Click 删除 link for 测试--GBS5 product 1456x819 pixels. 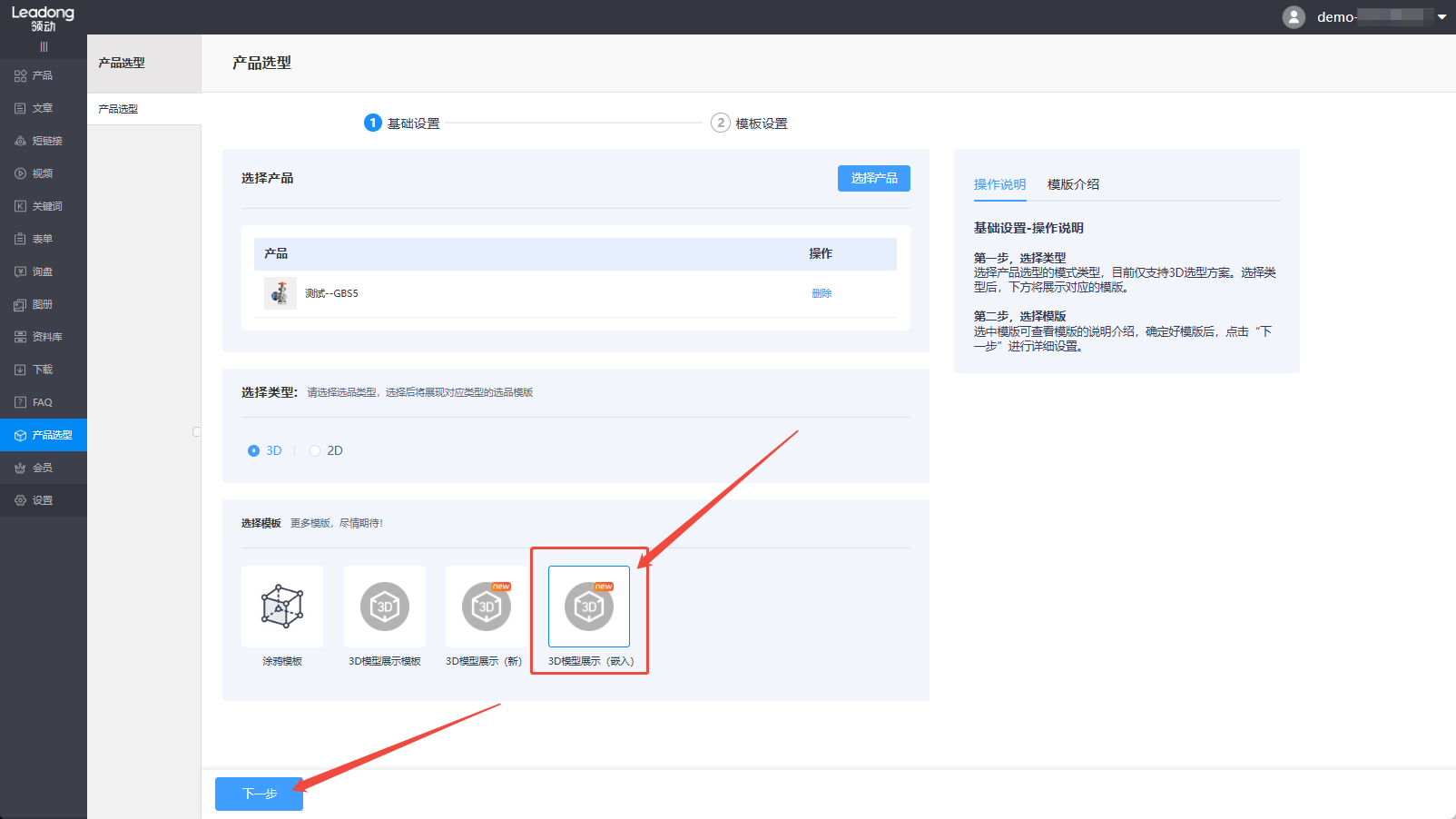821,293
